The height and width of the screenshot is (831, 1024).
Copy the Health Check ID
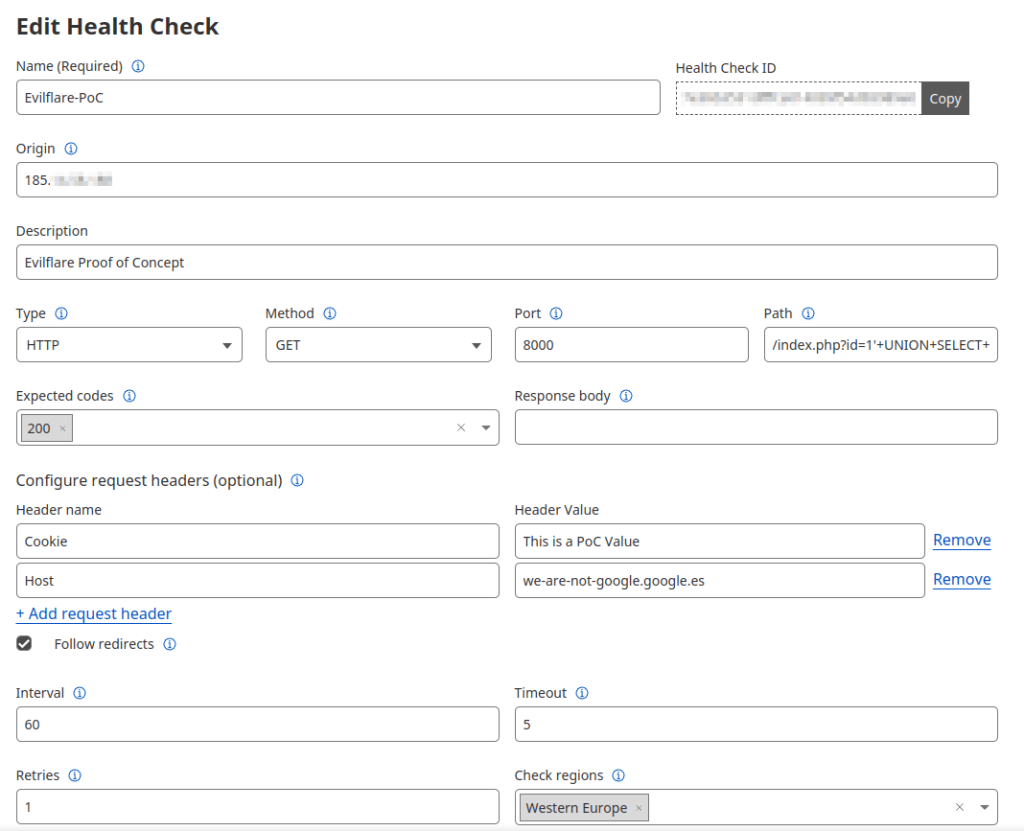944,99
